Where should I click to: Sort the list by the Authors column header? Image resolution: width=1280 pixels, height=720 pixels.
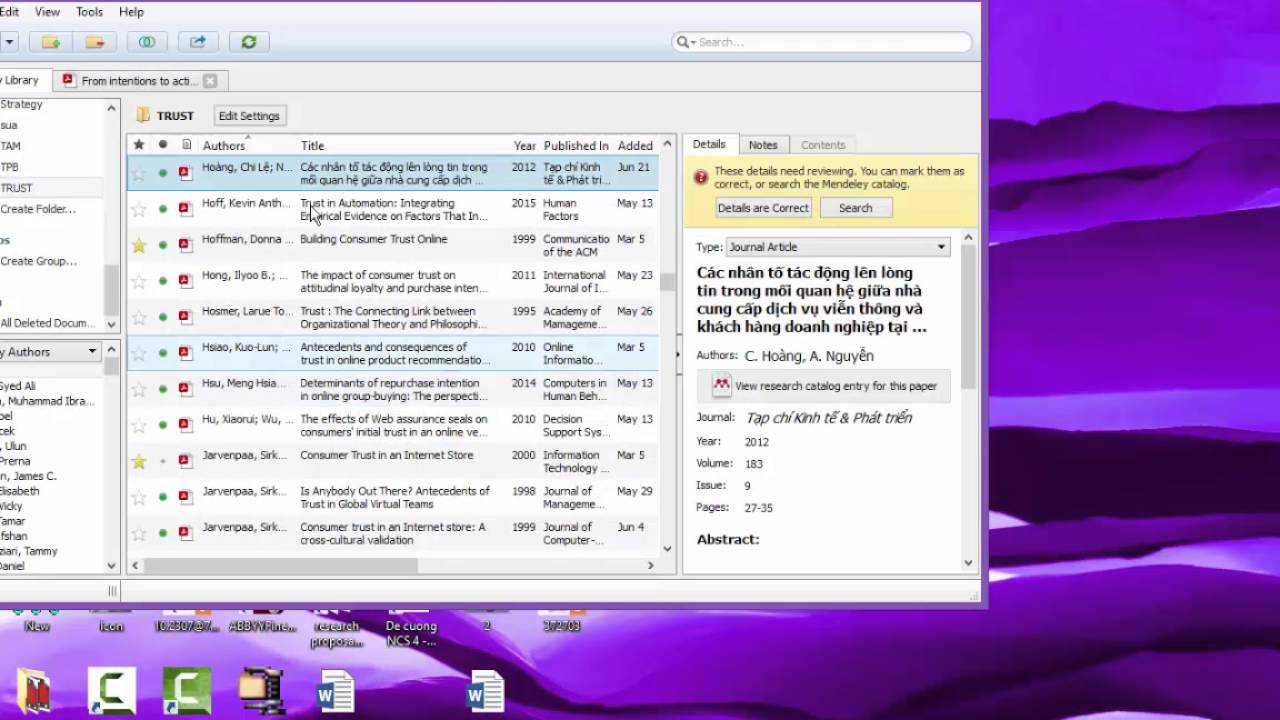click(224, 145)
